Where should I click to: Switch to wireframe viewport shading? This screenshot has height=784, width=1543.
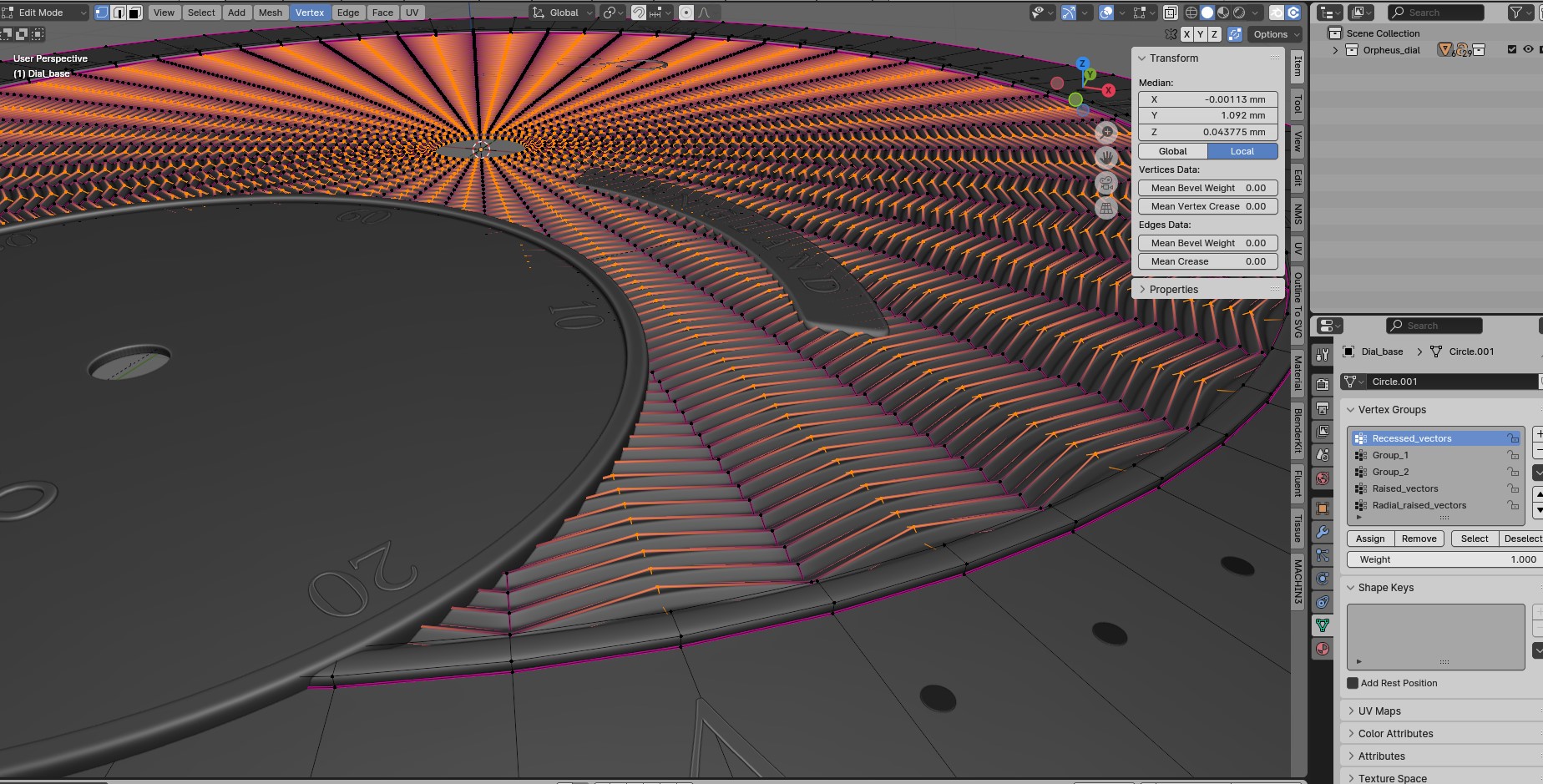point(1191,13)
